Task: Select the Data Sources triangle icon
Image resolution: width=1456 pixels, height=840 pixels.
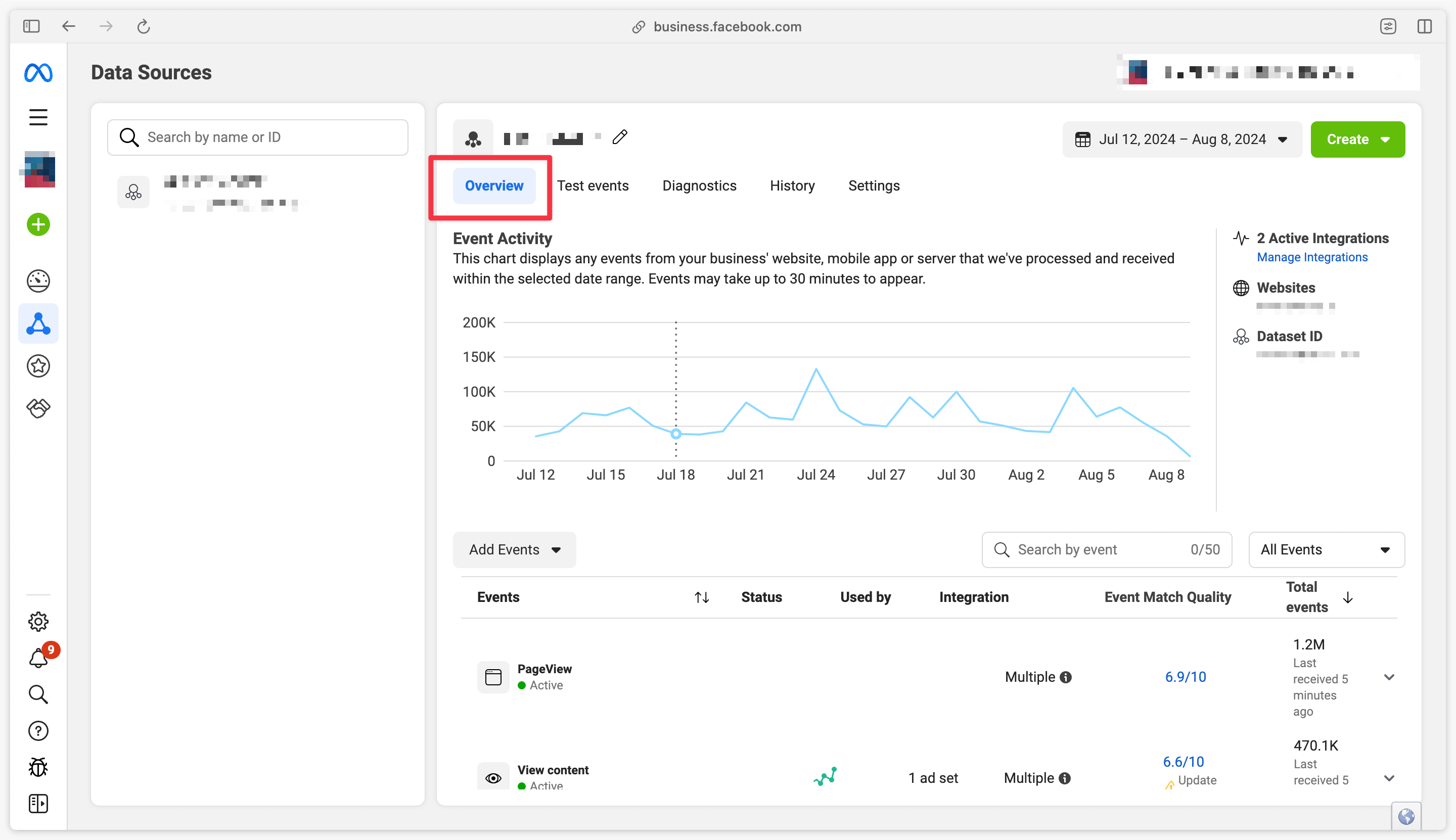Action: [38, 323]
